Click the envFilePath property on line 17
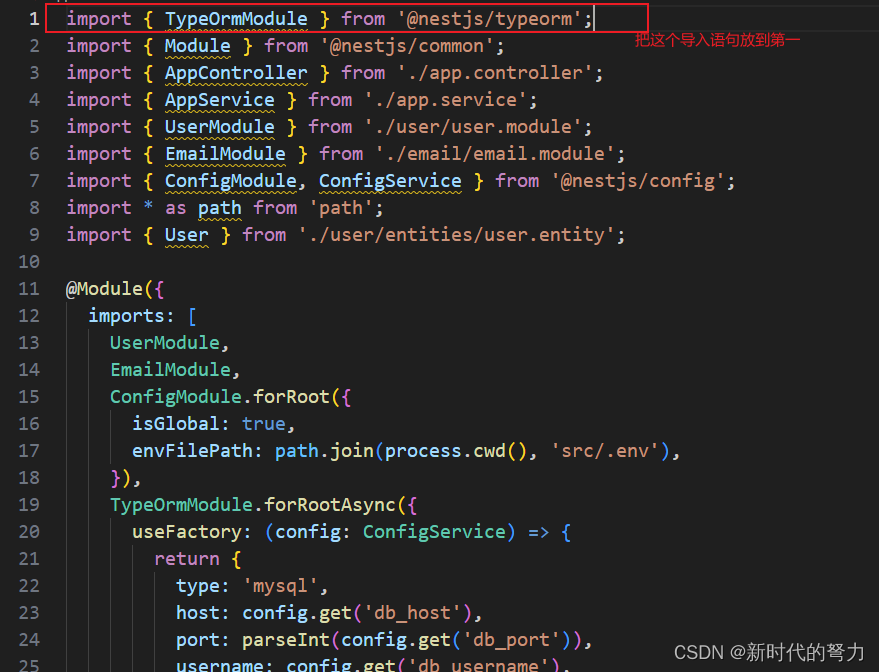The width and height of the screenshot is (879, 672). coord(192,450)
